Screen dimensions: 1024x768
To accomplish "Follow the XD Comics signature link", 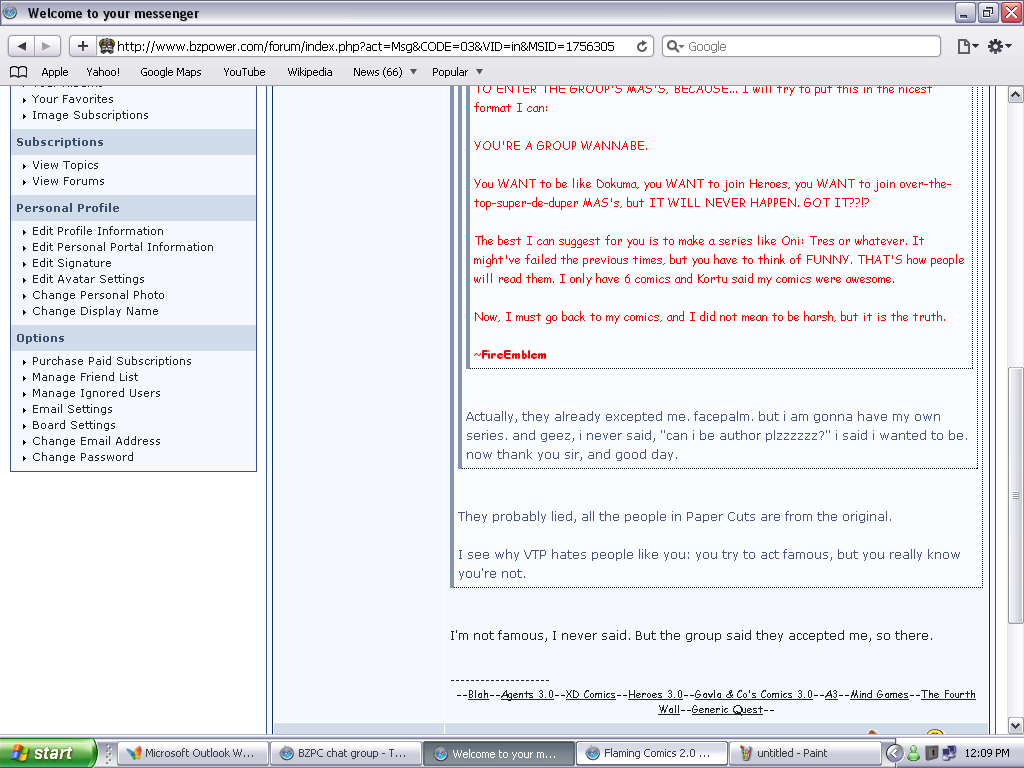I will 590,694.
